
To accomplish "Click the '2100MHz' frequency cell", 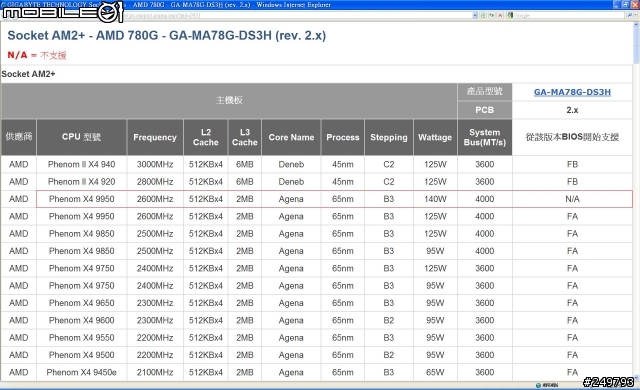I will click(155, 372).
